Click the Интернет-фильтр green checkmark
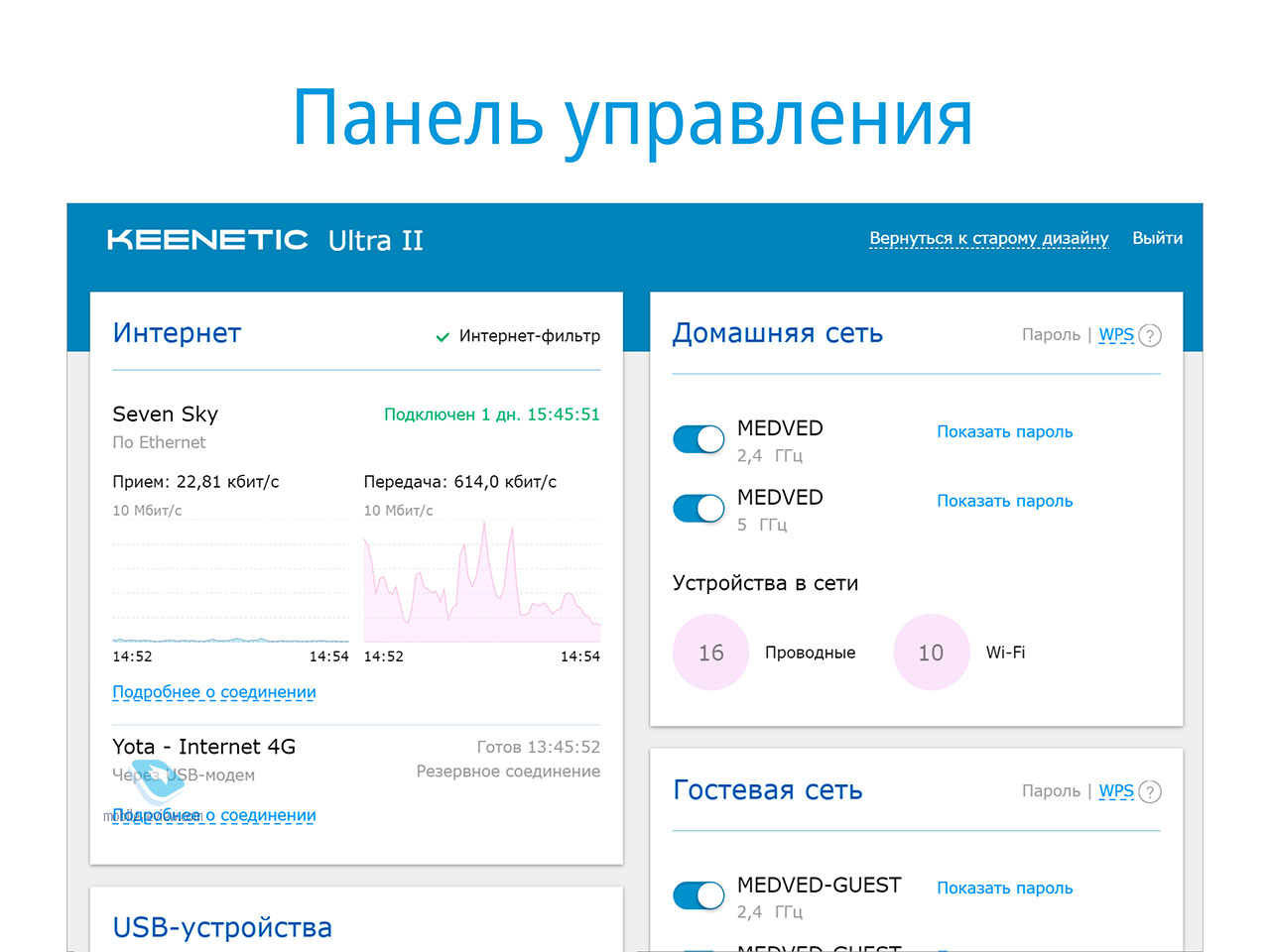1270x952 pixels. click(443, 337)
